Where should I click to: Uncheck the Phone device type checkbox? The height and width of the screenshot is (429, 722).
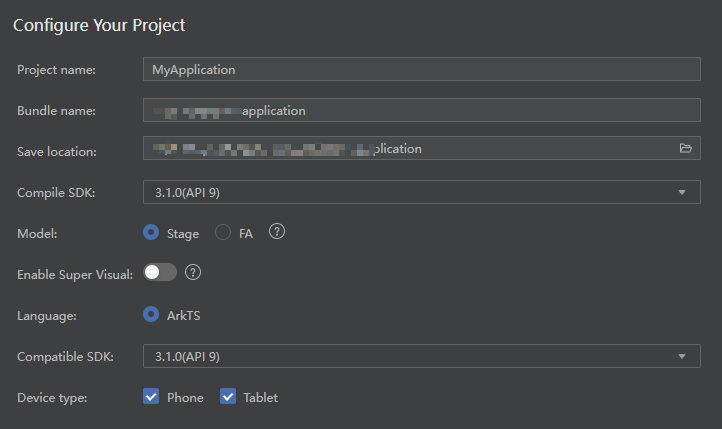(151, 396)
